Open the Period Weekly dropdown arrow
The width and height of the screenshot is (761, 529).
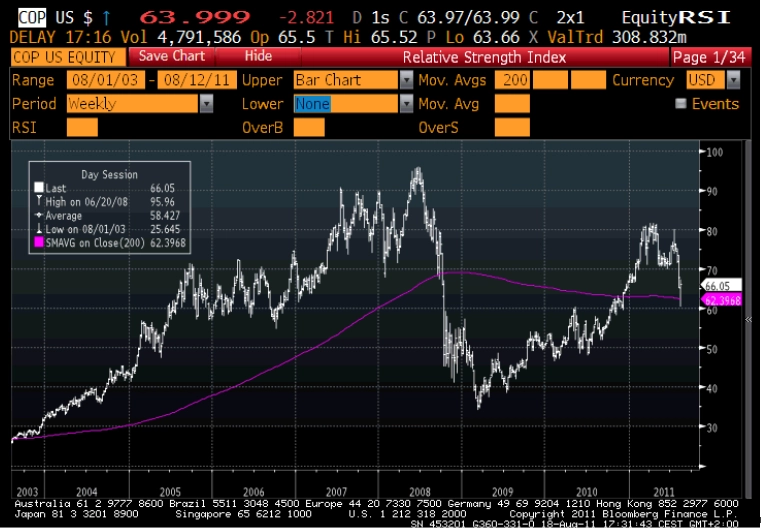coord(207,104)
